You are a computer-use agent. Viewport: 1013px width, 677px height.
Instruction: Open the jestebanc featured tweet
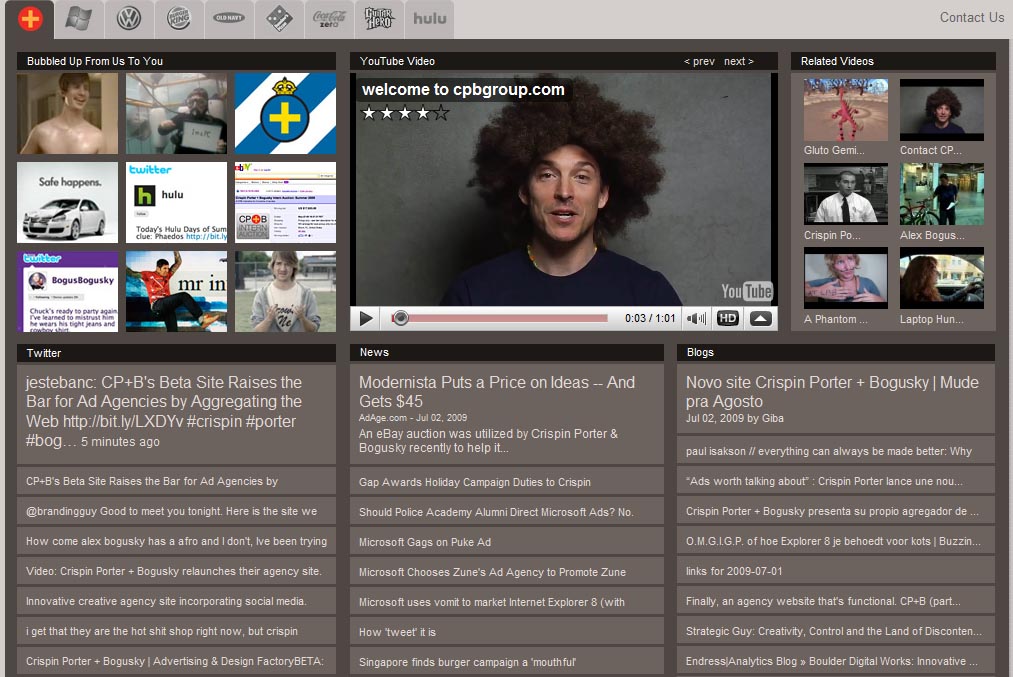(x=176, y=414)
